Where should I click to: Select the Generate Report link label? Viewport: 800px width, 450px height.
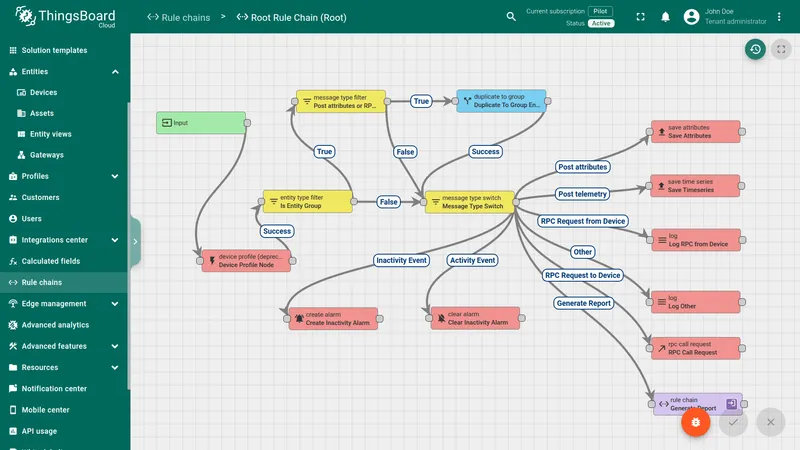pyautogui.click(x=584, y=303)
